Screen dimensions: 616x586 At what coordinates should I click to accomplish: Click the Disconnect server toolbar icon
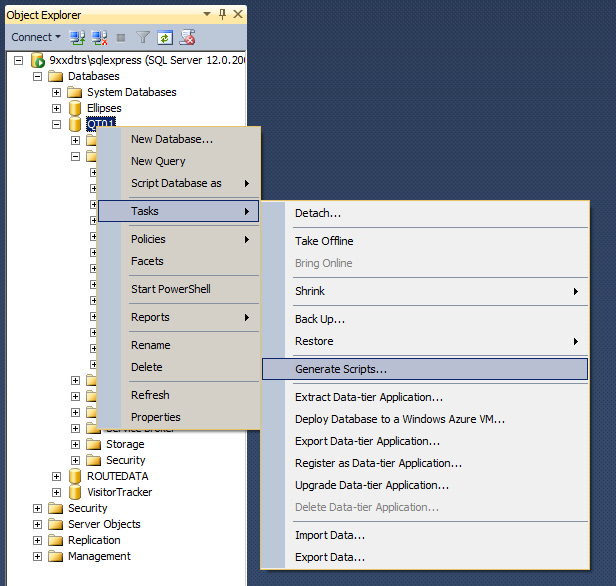[x=99, y=37]
